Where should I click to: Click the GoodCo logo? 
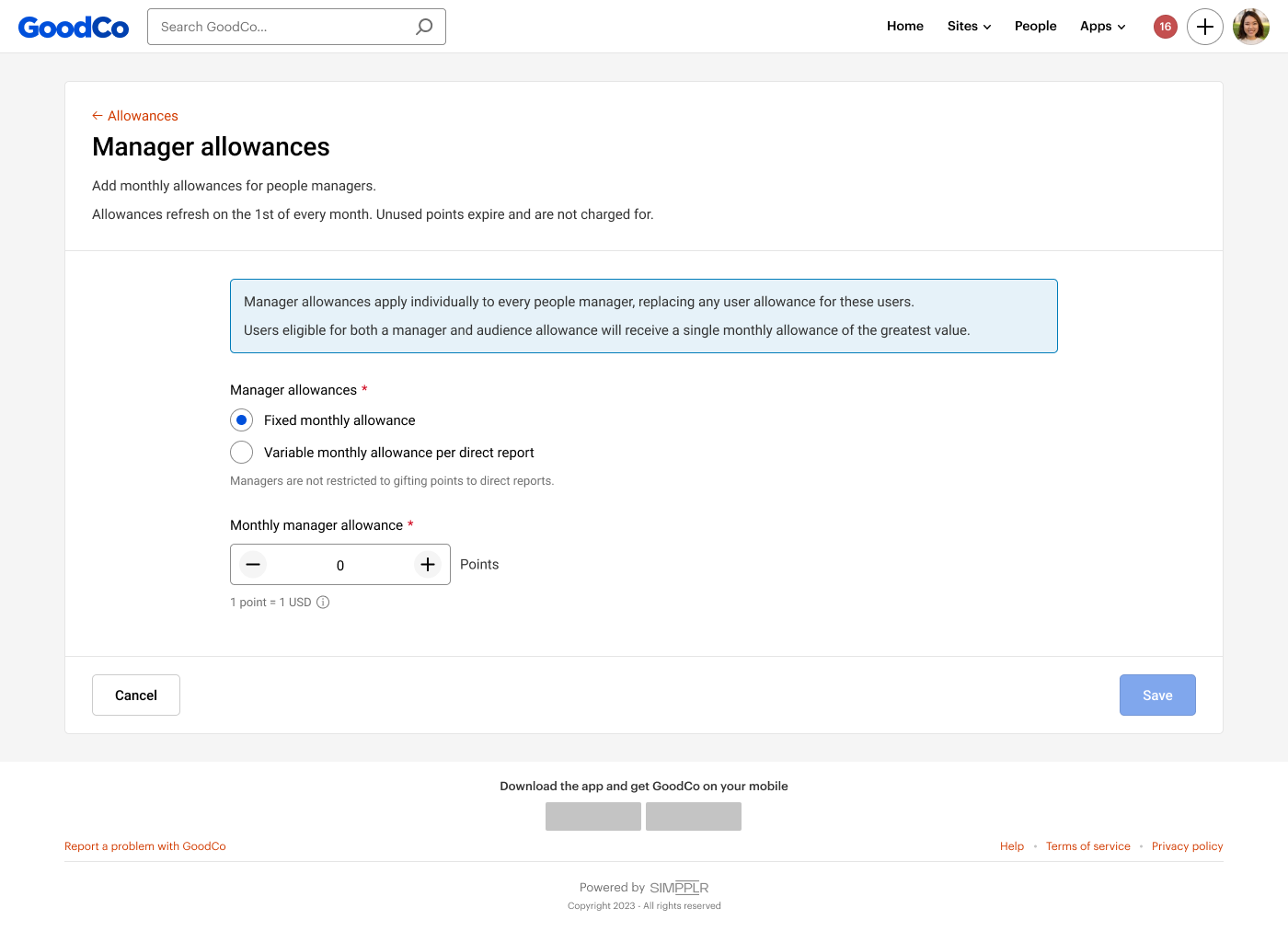pos(74,28)
